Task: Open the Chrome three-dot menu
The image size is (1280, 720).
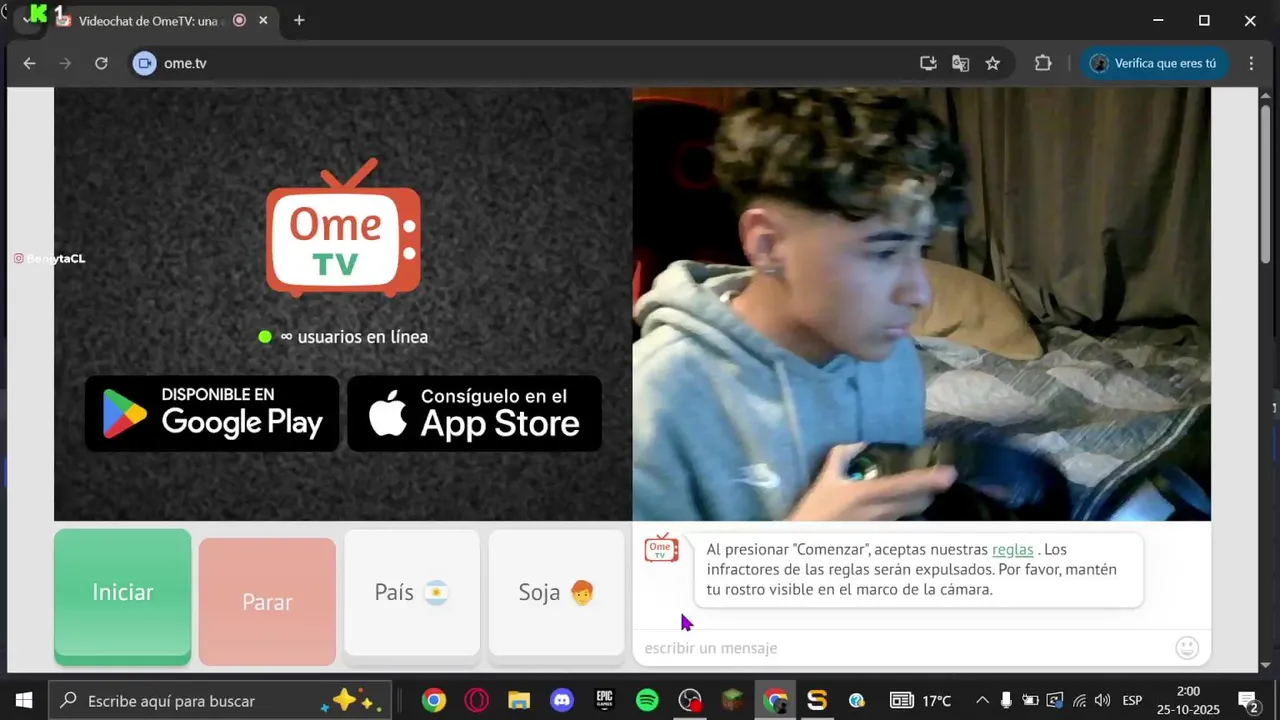Action: click(x=1251, y=63)
